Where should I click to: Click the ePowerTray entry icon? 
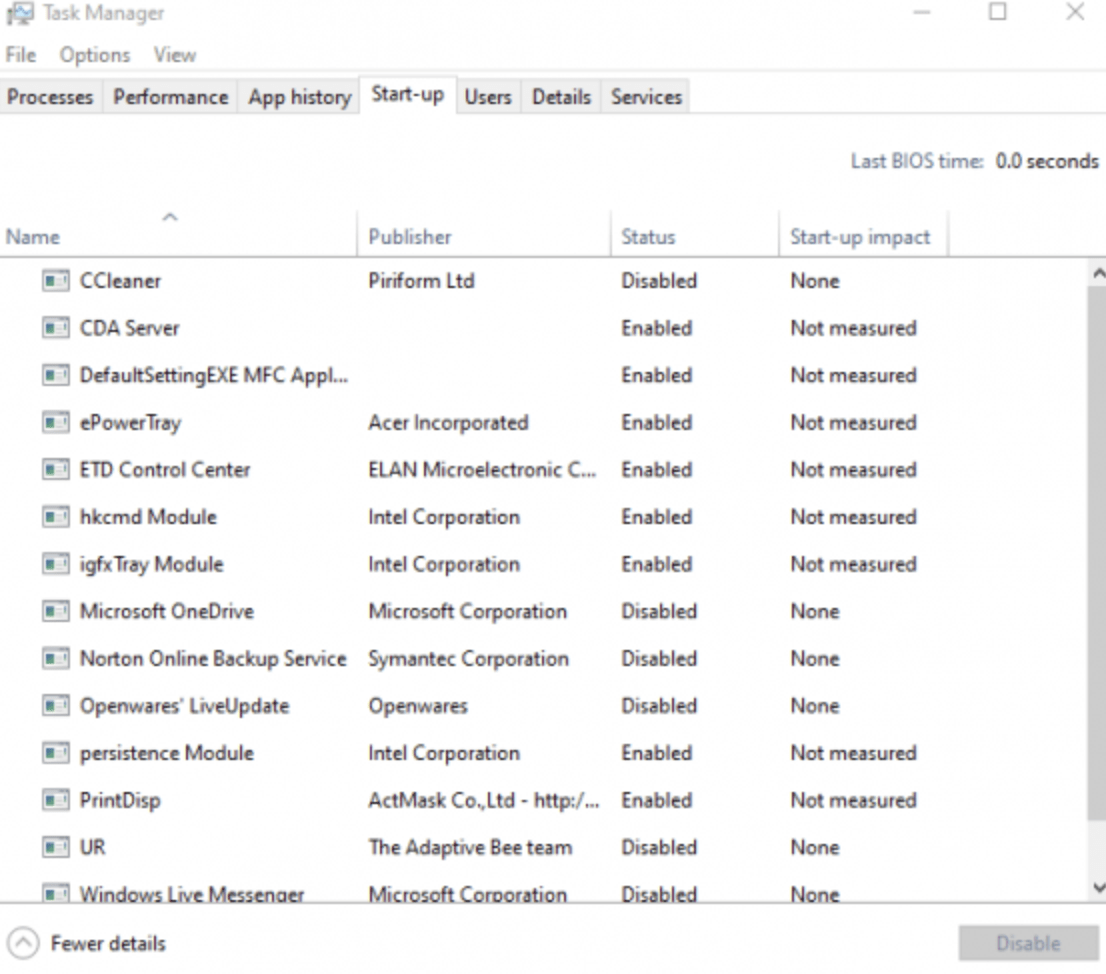pyautogui.click(x=55, y=423)
